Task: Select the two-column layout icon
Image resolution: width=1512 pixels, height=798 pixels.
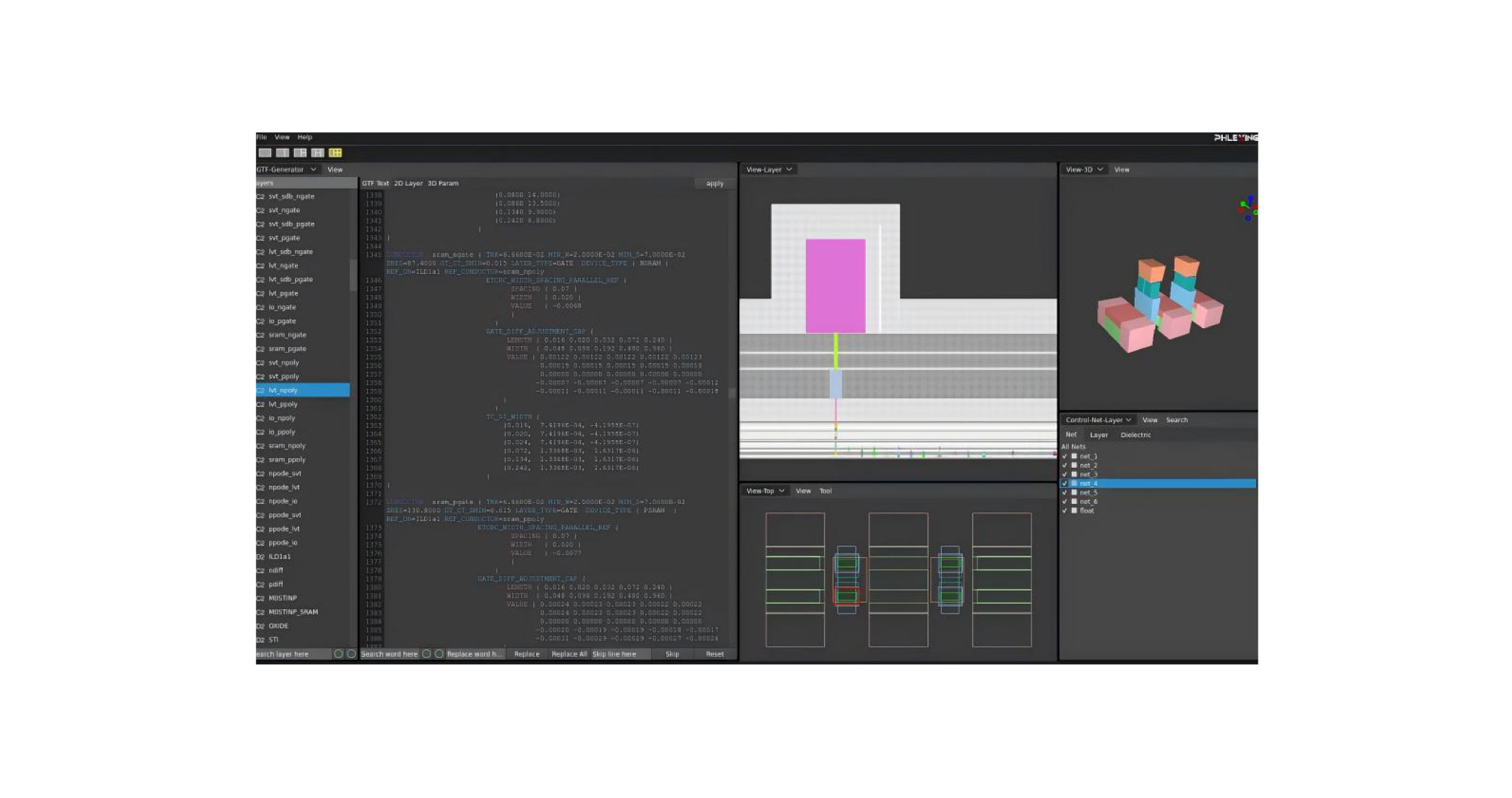Action: point(283,153)
